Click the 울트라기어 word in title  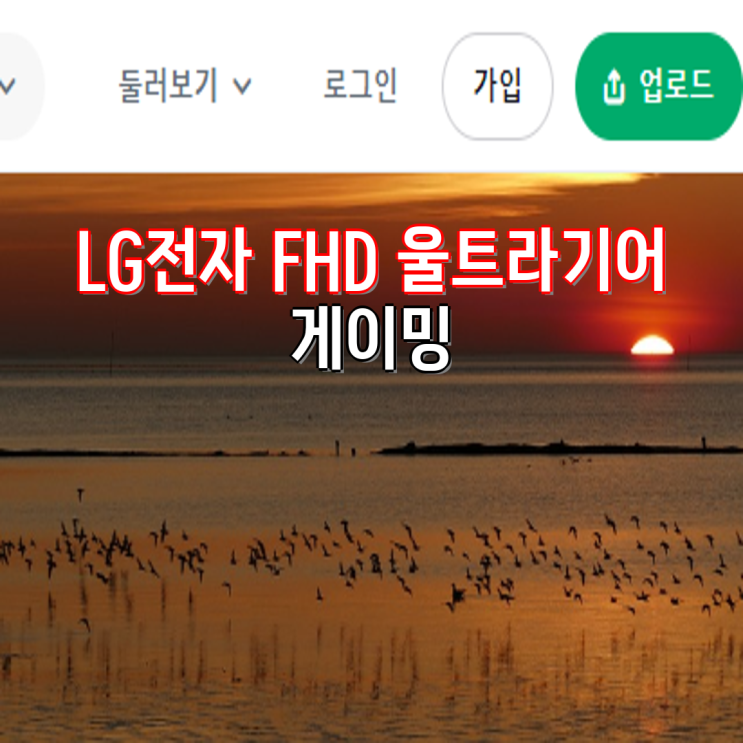(x=532, y=261)
